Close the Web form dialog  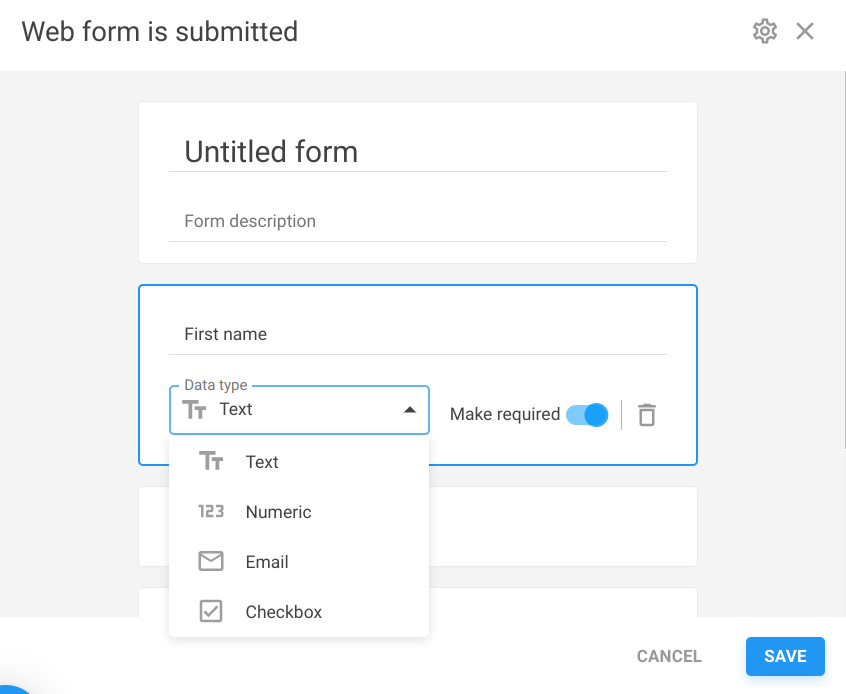805,31
